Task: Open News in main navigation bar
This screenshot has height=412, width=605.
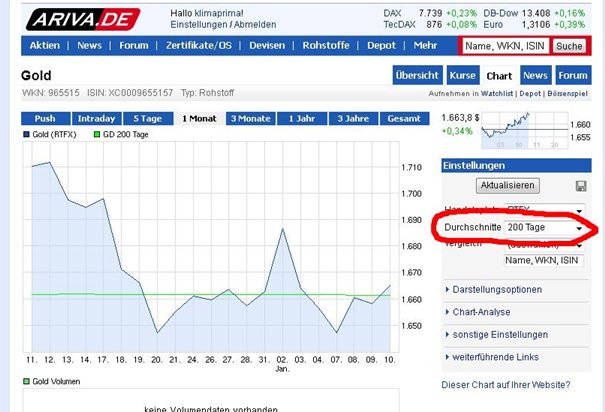Action: pos(89,46)
